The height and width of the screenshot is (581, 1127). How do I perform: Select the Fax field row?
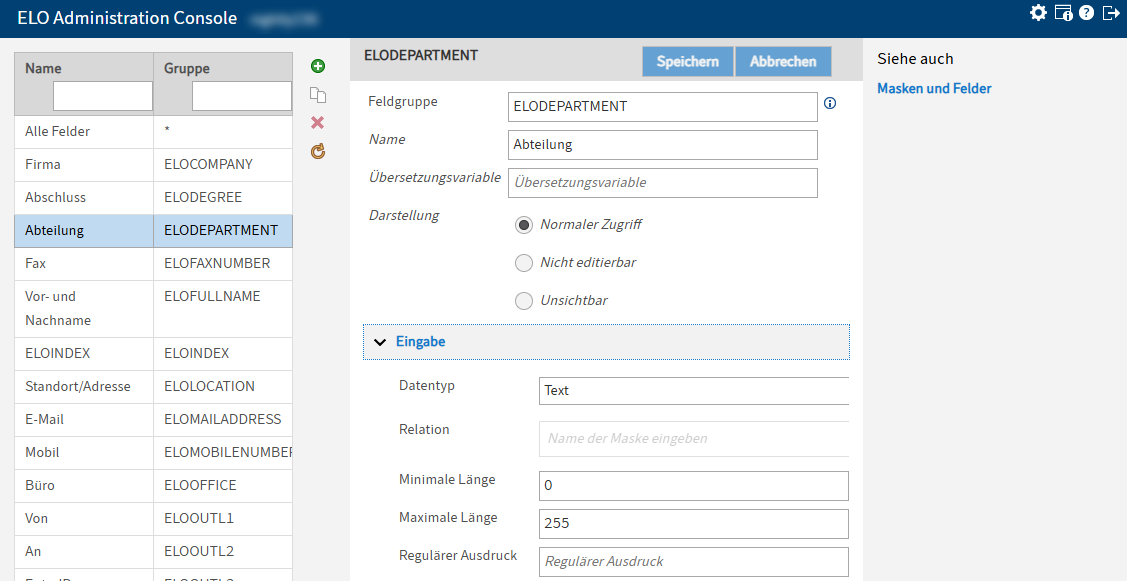(153, 264)
